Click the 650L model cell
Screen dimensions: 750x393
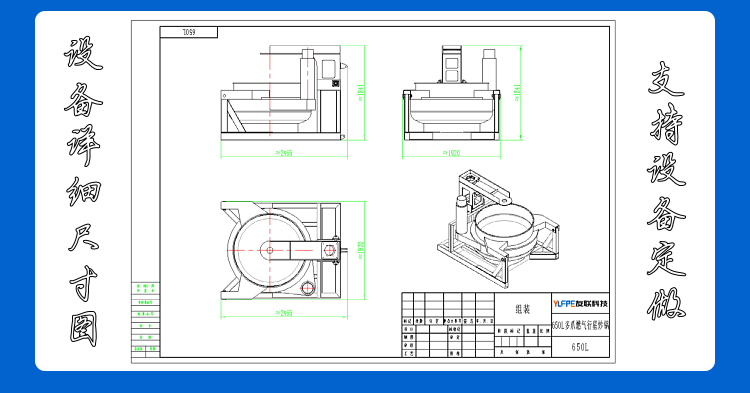pyautogui.click(x=580, y=347)
